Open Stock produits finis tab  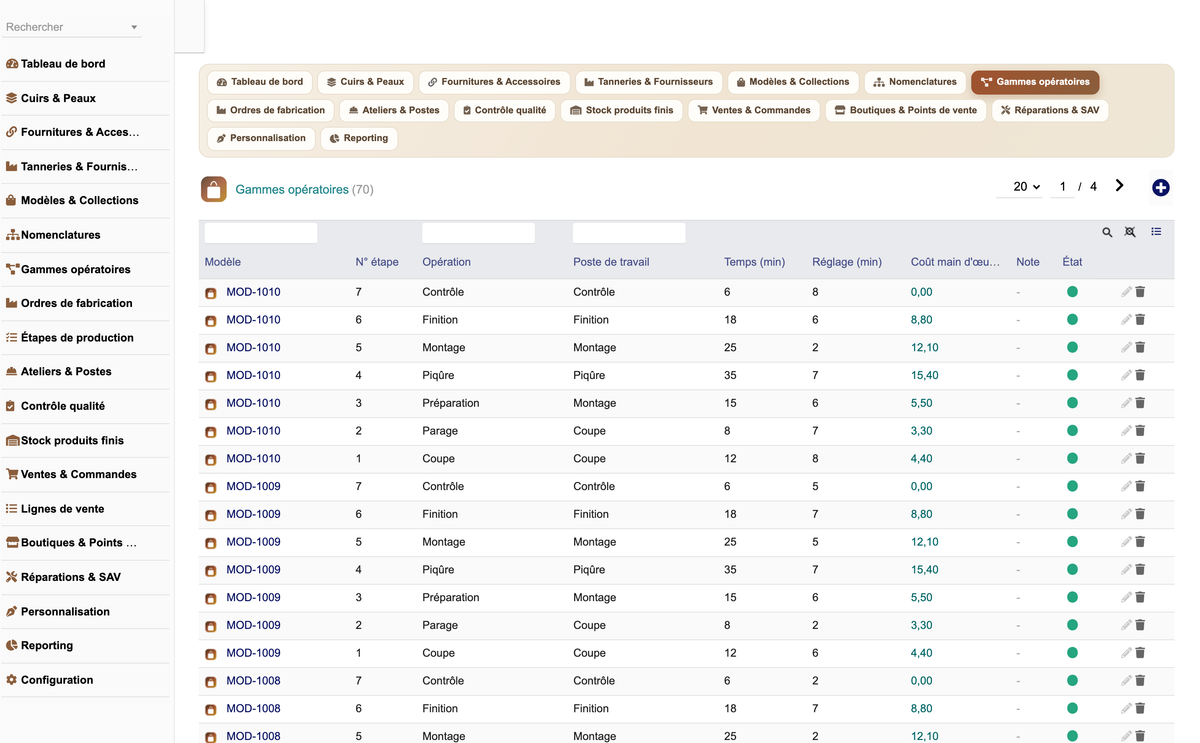point(622,110)
